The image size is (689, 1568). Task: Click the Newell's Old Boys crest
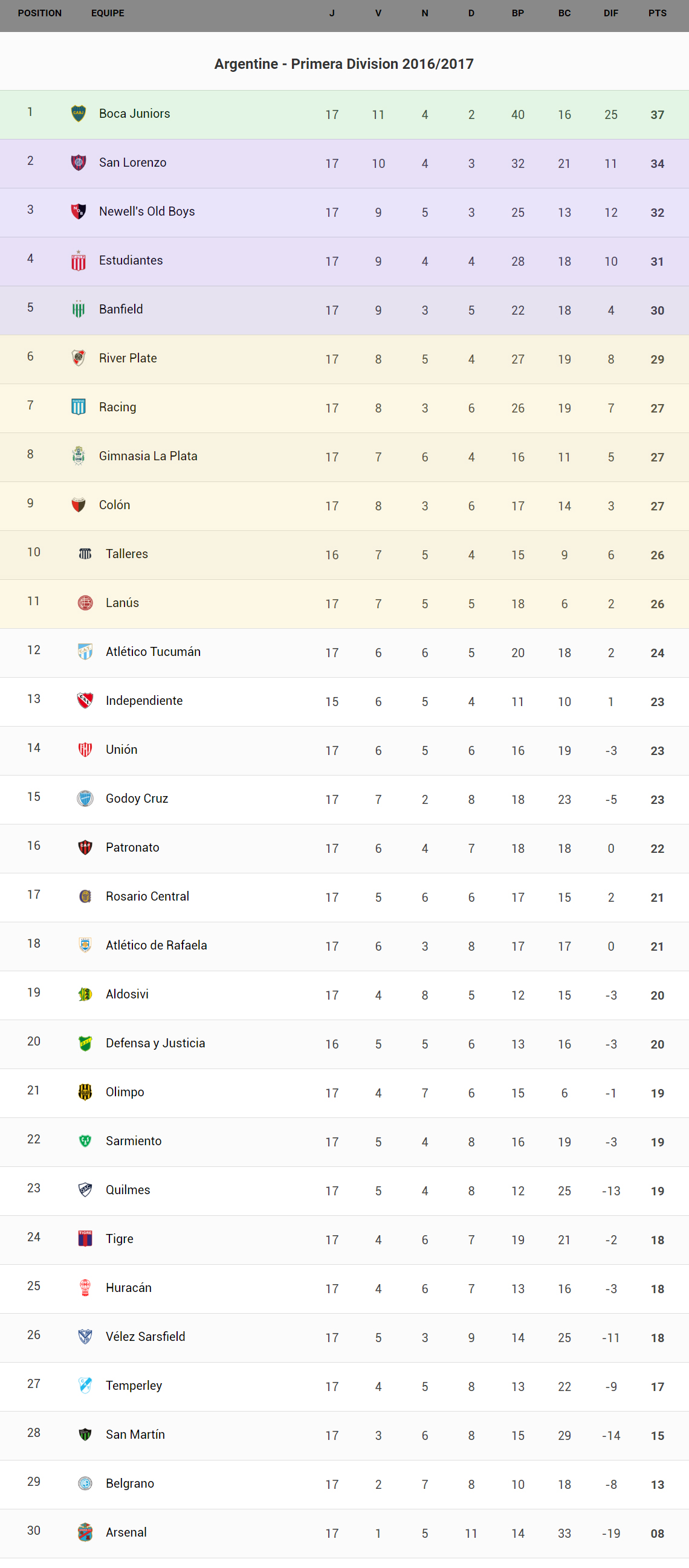point(79,211)
